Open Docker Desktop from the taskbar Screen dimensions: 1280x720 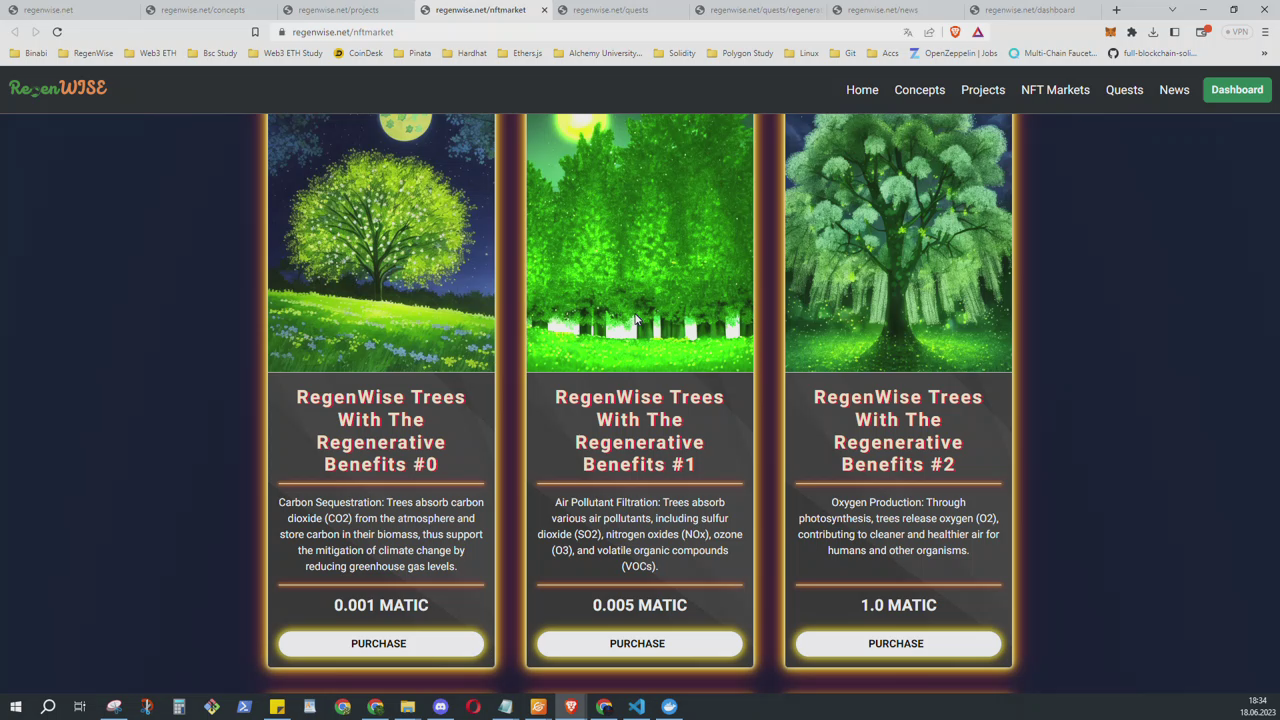point(669,707)
